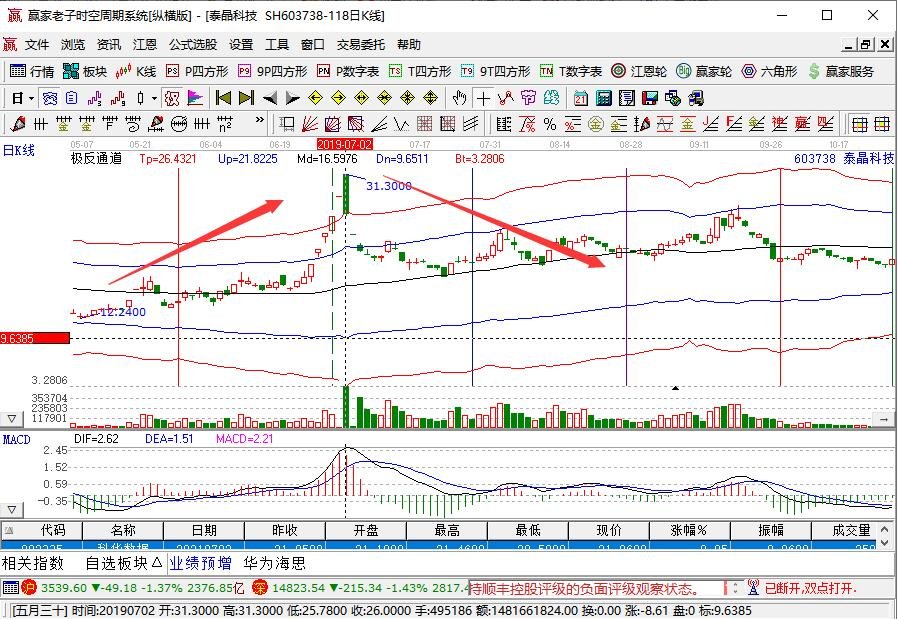
Task: Sort table by 涨幅% column header
Action: 690,530
